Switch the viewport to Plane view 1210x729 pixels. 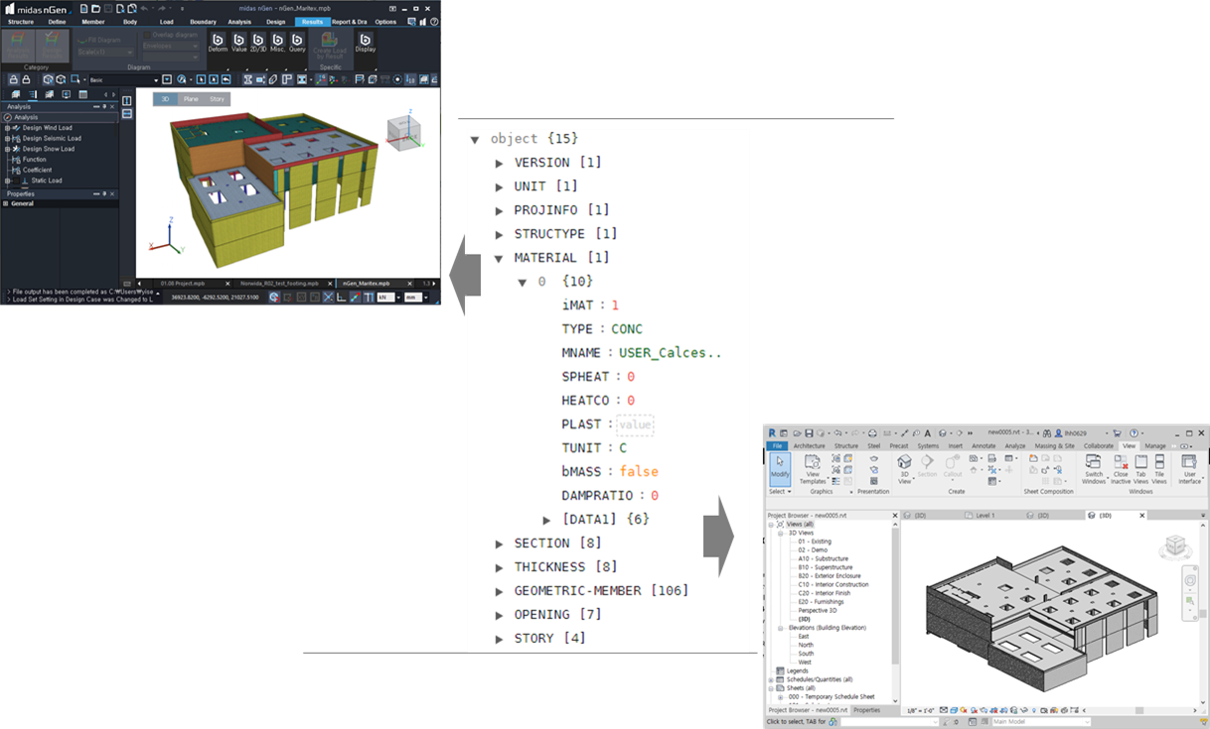[x=190, y=97]
